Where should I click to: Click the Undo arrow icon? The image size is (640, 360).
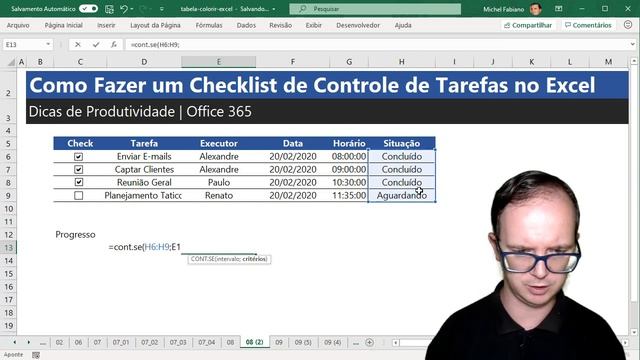(x=124, y=9)
